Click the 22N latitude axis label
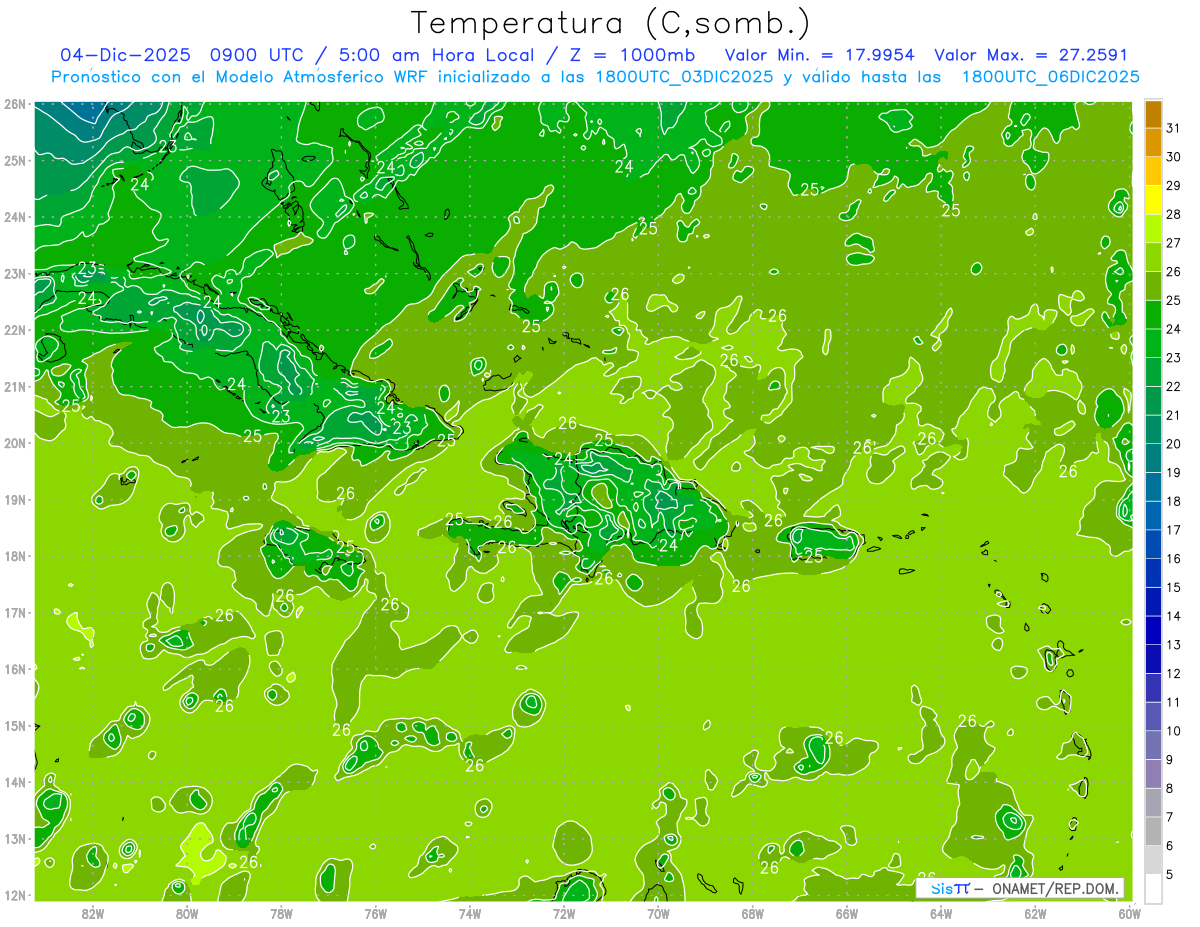Image resolution: width=1200 pixels, height=927 pixels. 14,330
